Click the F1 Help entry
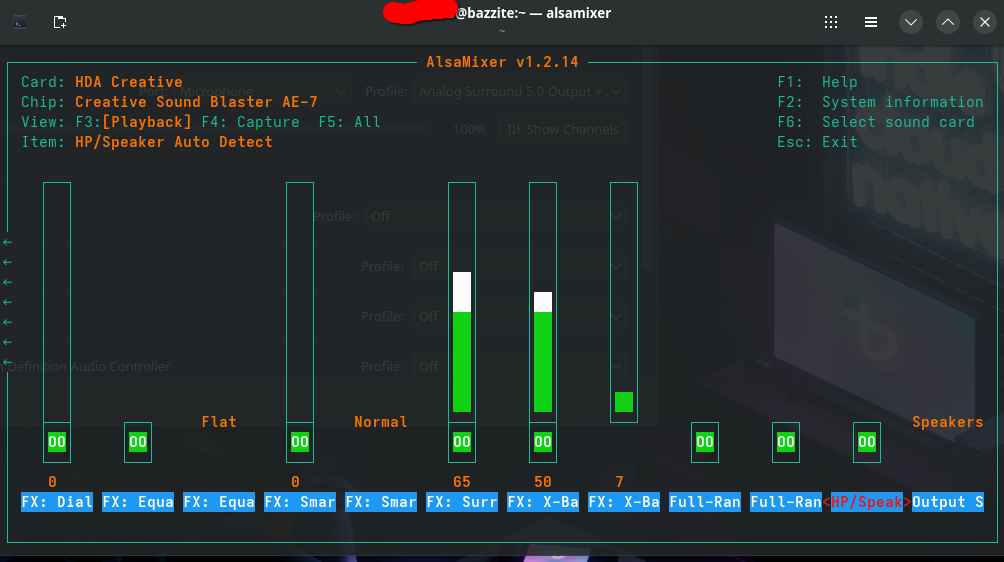The image size is (1004, 562). click(818, 82)
